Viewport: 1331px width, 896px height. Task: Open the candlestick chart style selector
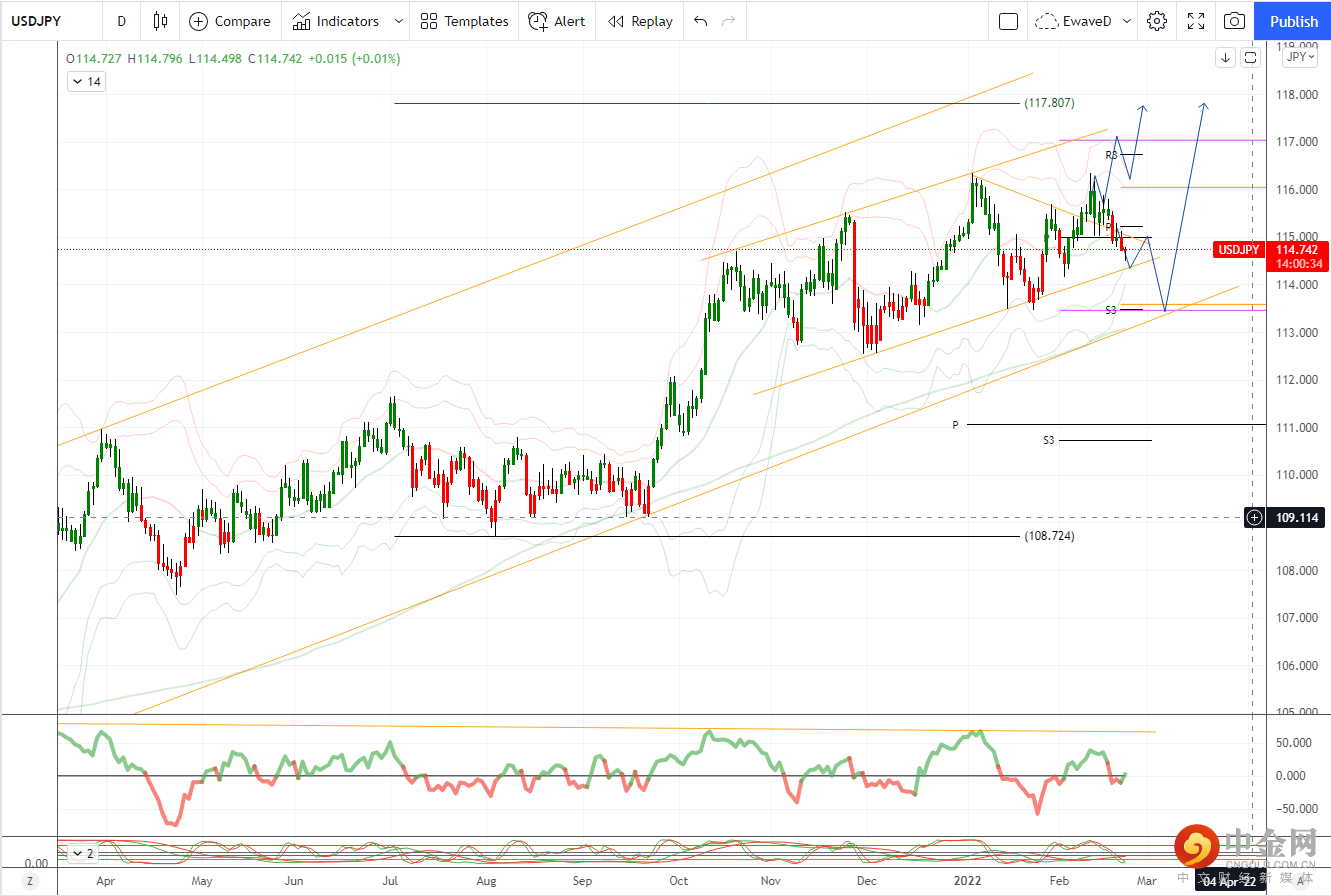point(160,21)
